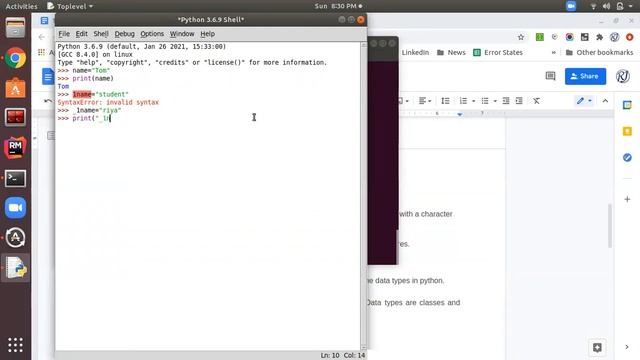640x360 pixels.
Task: Open the Chrome apps grid shortcut
Action: click(x=41, y=52)
